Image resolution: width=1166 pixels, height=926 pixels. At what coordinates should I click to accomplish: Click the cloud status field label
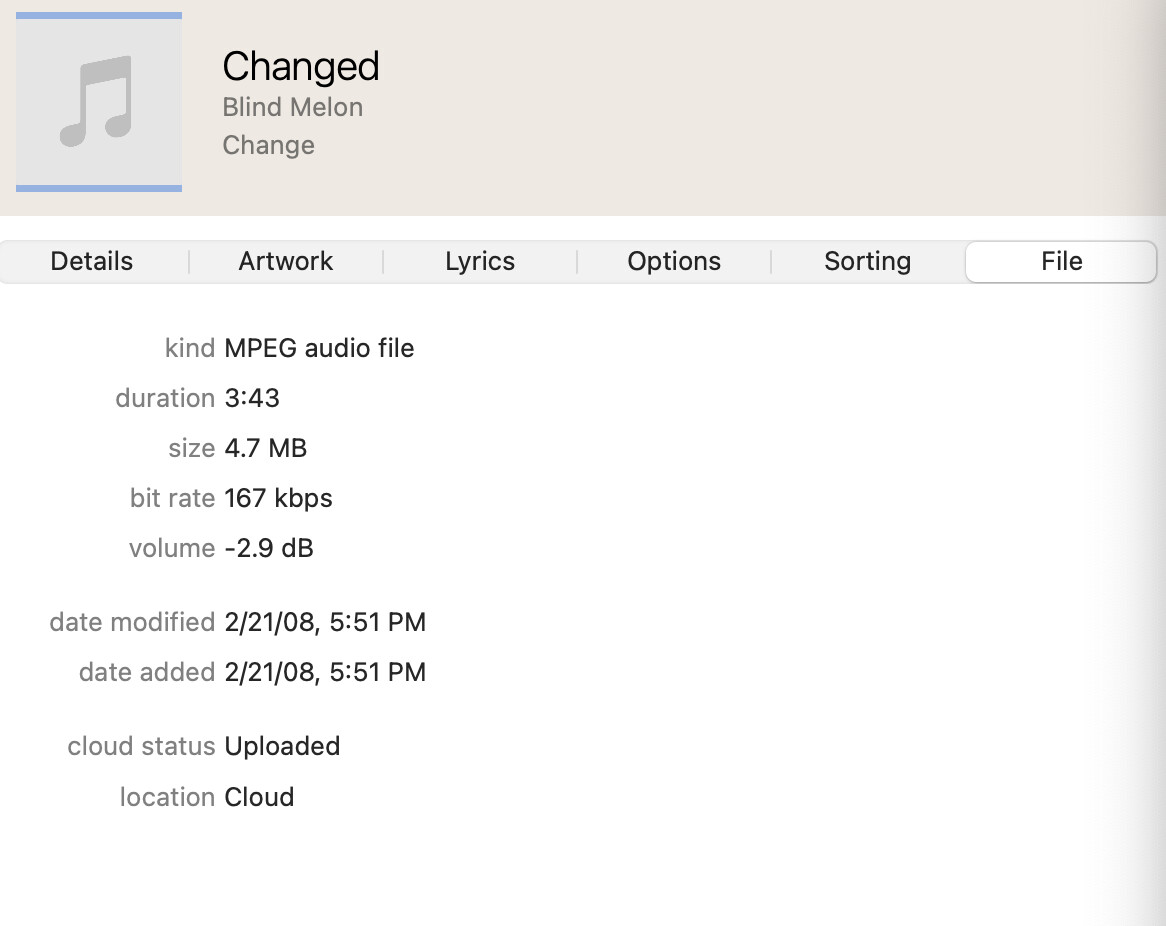[x=141, y=746]
